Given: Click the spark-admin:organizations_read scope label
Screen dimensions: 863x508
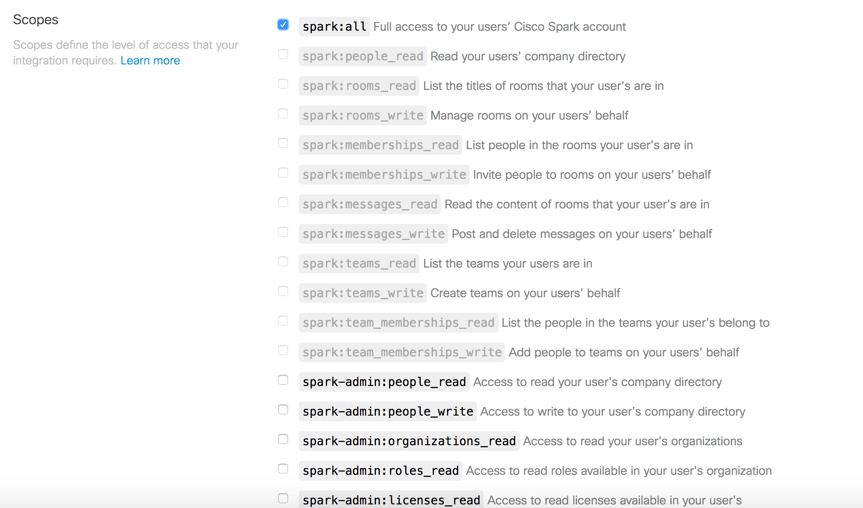Looking at the screenshot, I should point(409,441).
